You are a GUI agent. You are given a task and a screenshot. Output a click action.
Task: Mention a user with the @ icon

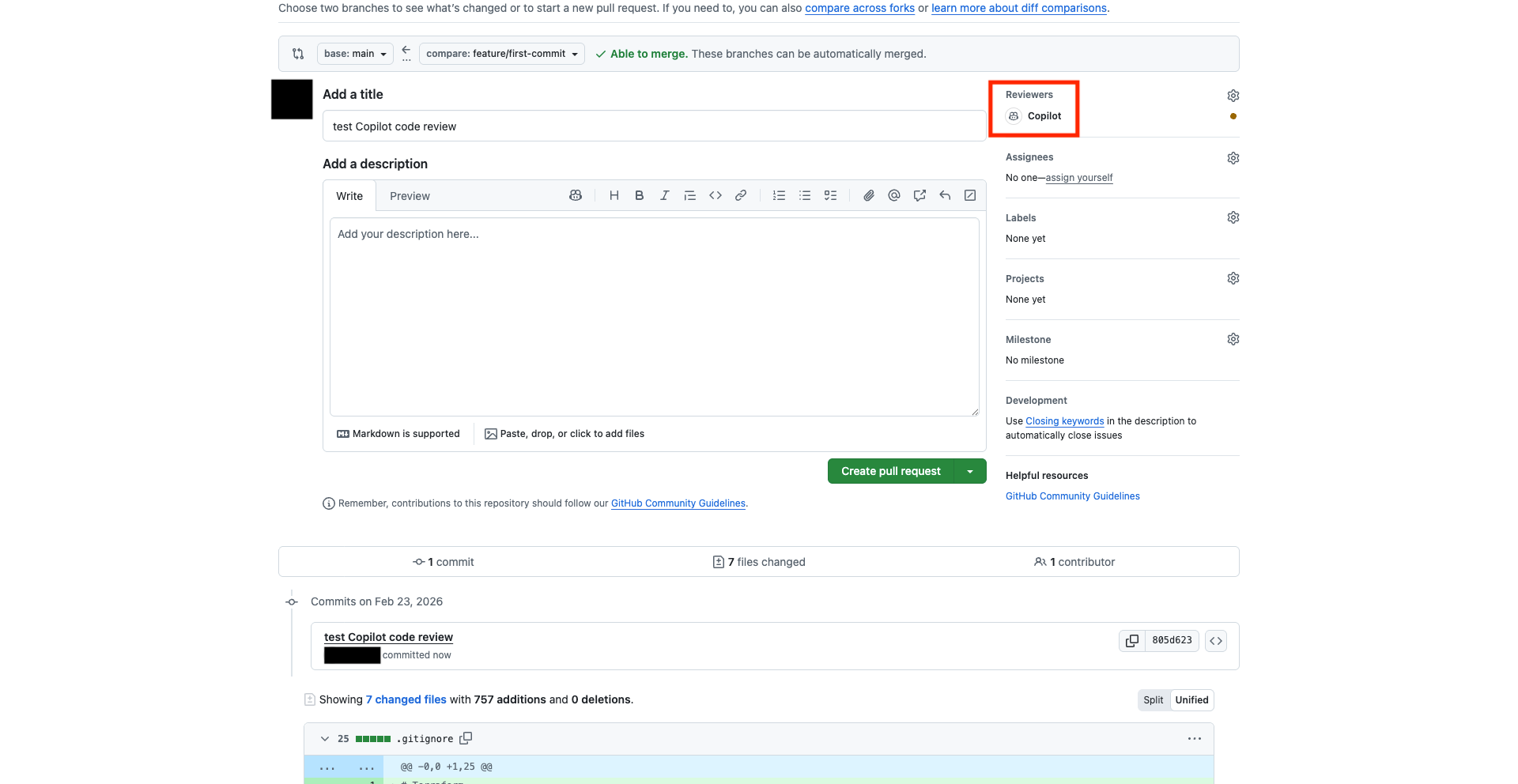893,196
